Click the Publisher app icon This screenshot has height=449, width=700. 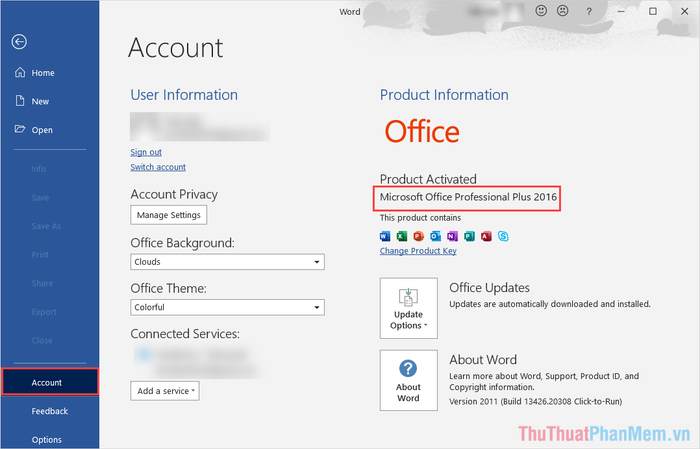(470, 236)
